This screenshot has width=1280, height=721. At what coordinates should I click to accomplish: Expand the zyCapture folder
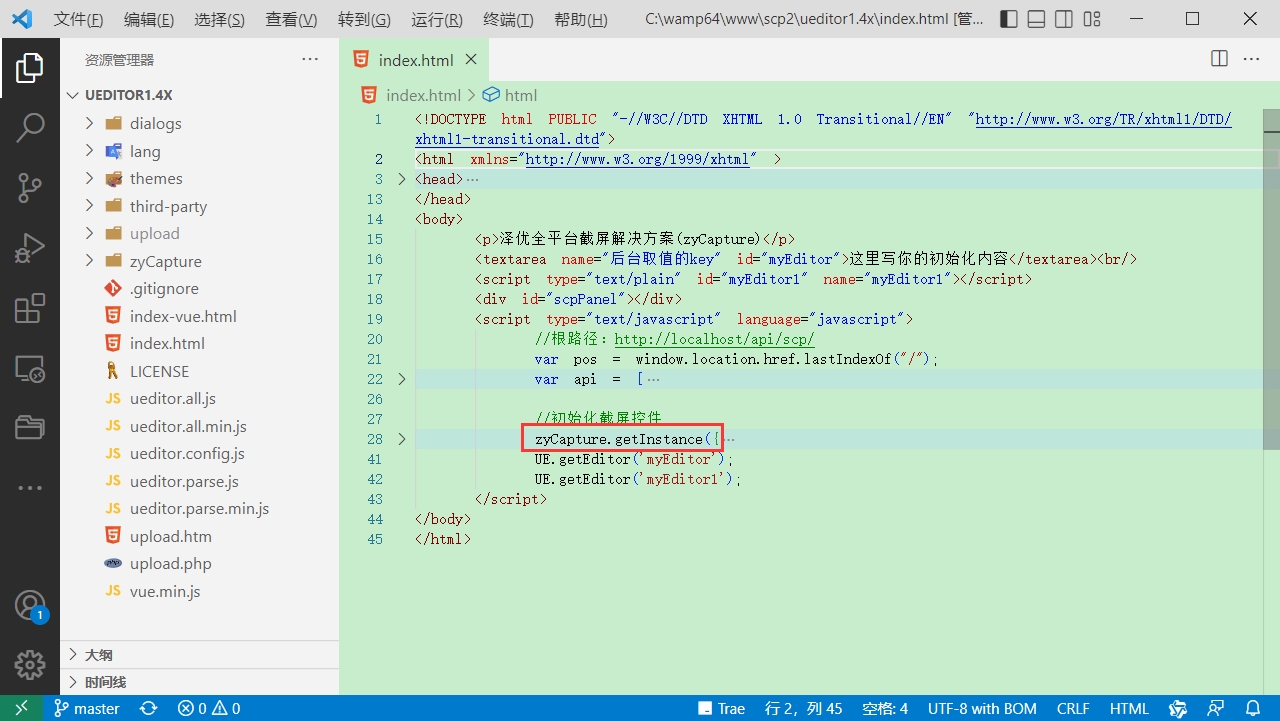tap(89, 261)
